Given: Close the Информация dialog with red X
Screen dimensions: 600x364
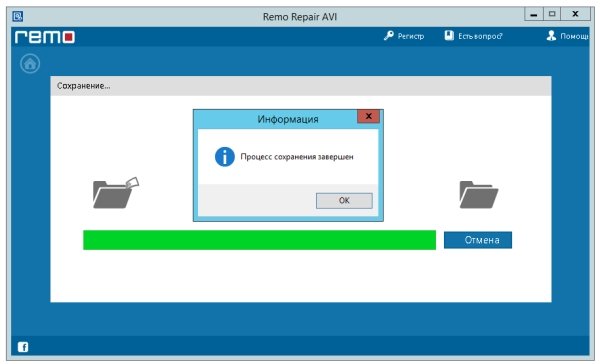Looking at the screenshot, I should [x=368, y=116].
